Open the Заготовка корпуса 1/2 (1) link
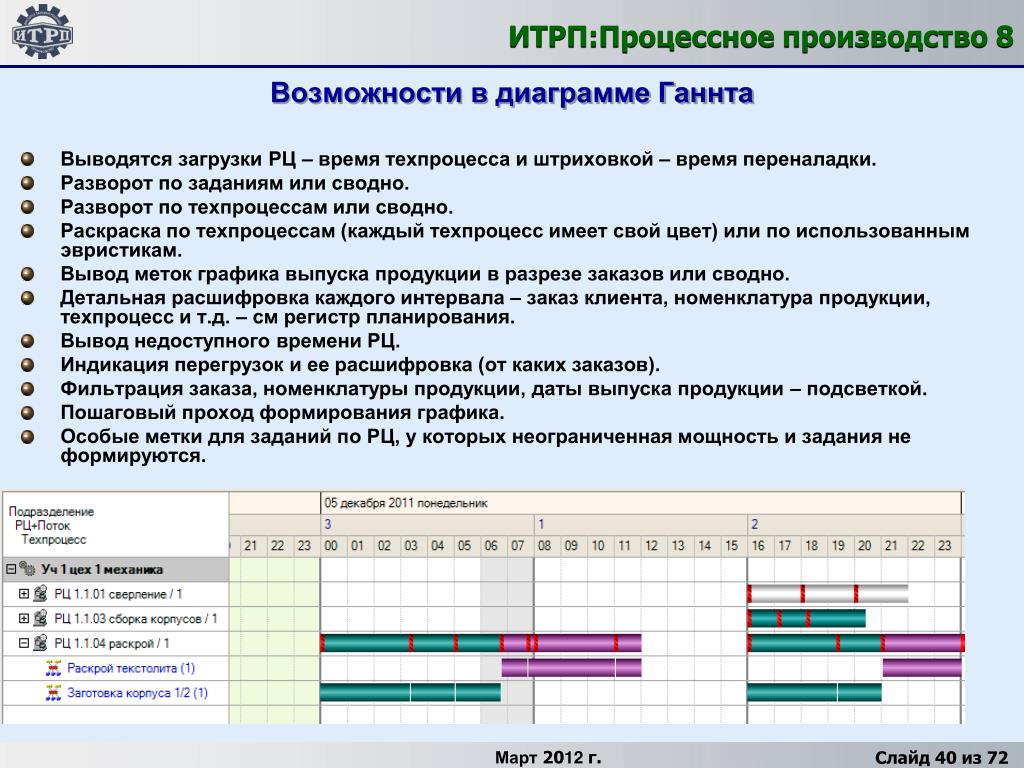Screen dimensions: 1024x768 (x=138, y=693)
